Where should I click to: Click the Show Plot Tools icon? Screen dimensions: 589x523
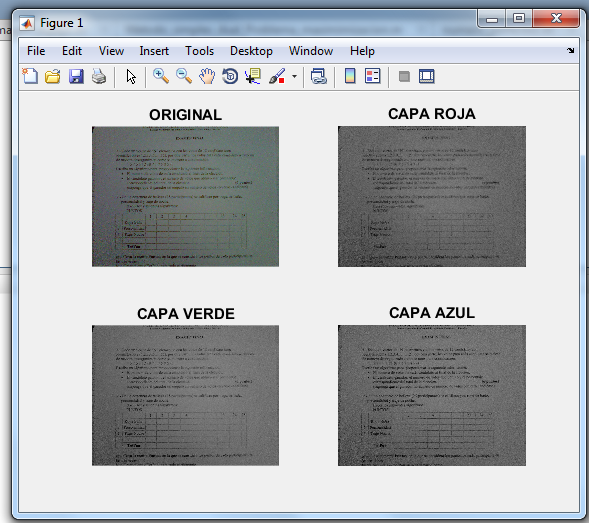tap(427, 76)
